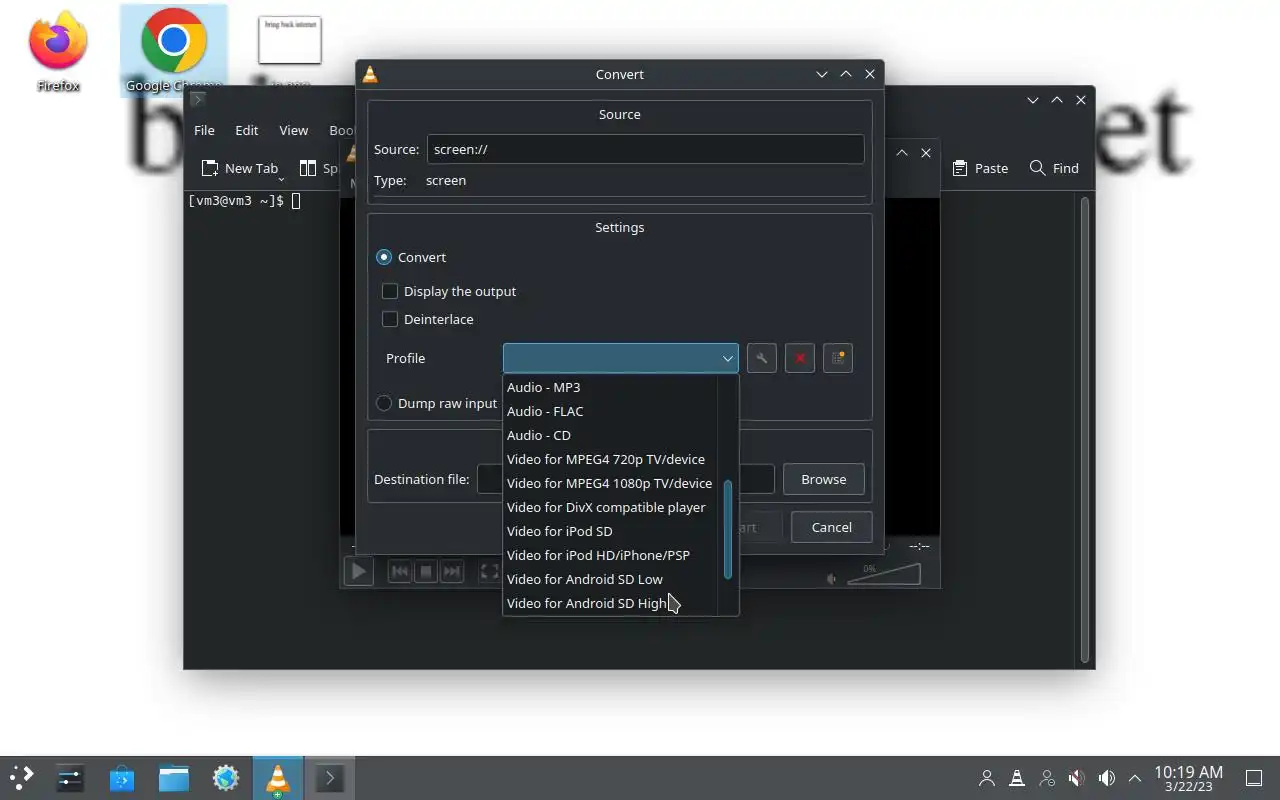The image size is (1280, 800).
Task: Click the user icon in system tray
Action: [987, 778]
